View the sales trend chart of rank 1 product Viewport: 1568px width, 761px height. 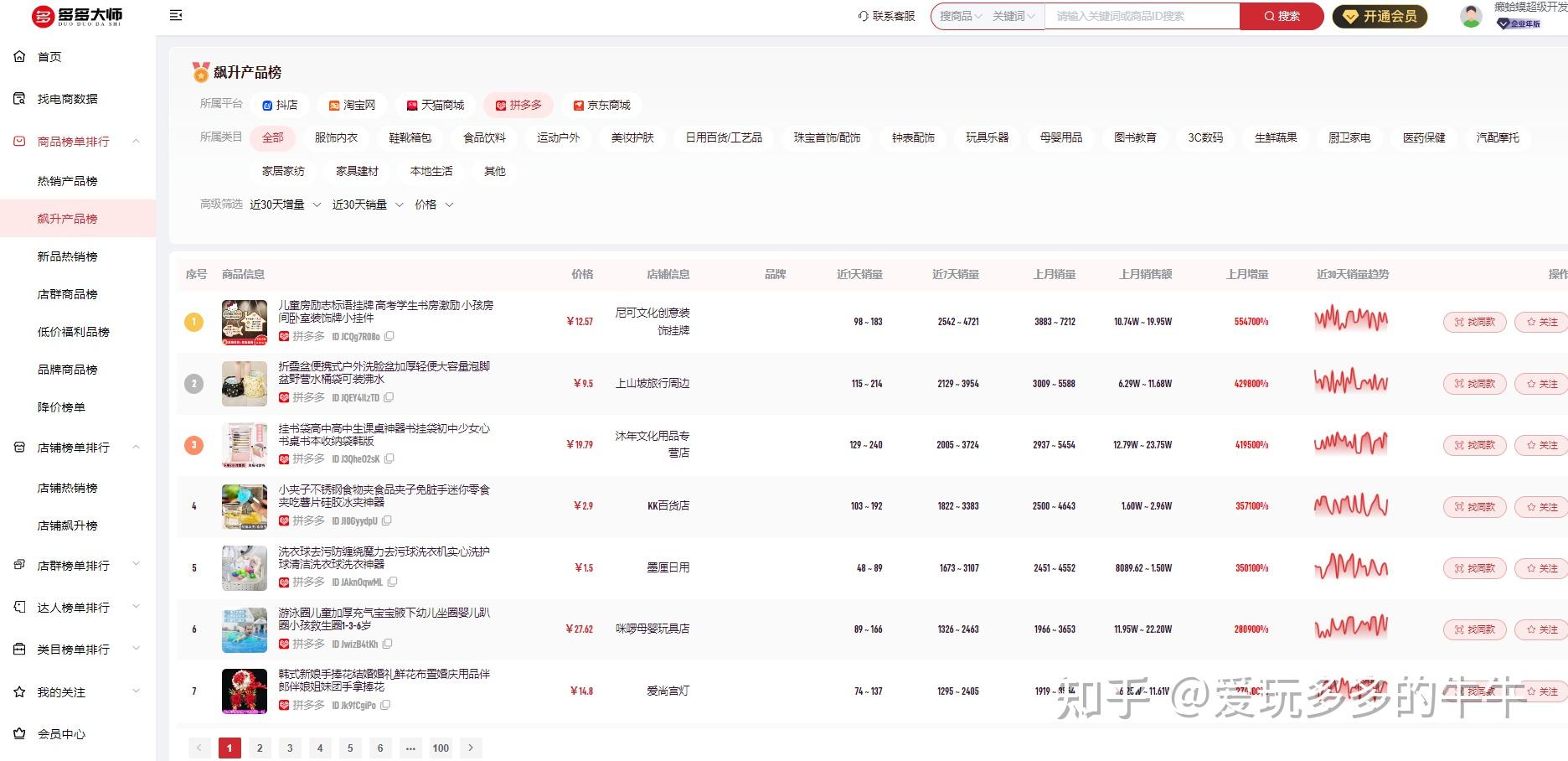(x=1350, y=321)
